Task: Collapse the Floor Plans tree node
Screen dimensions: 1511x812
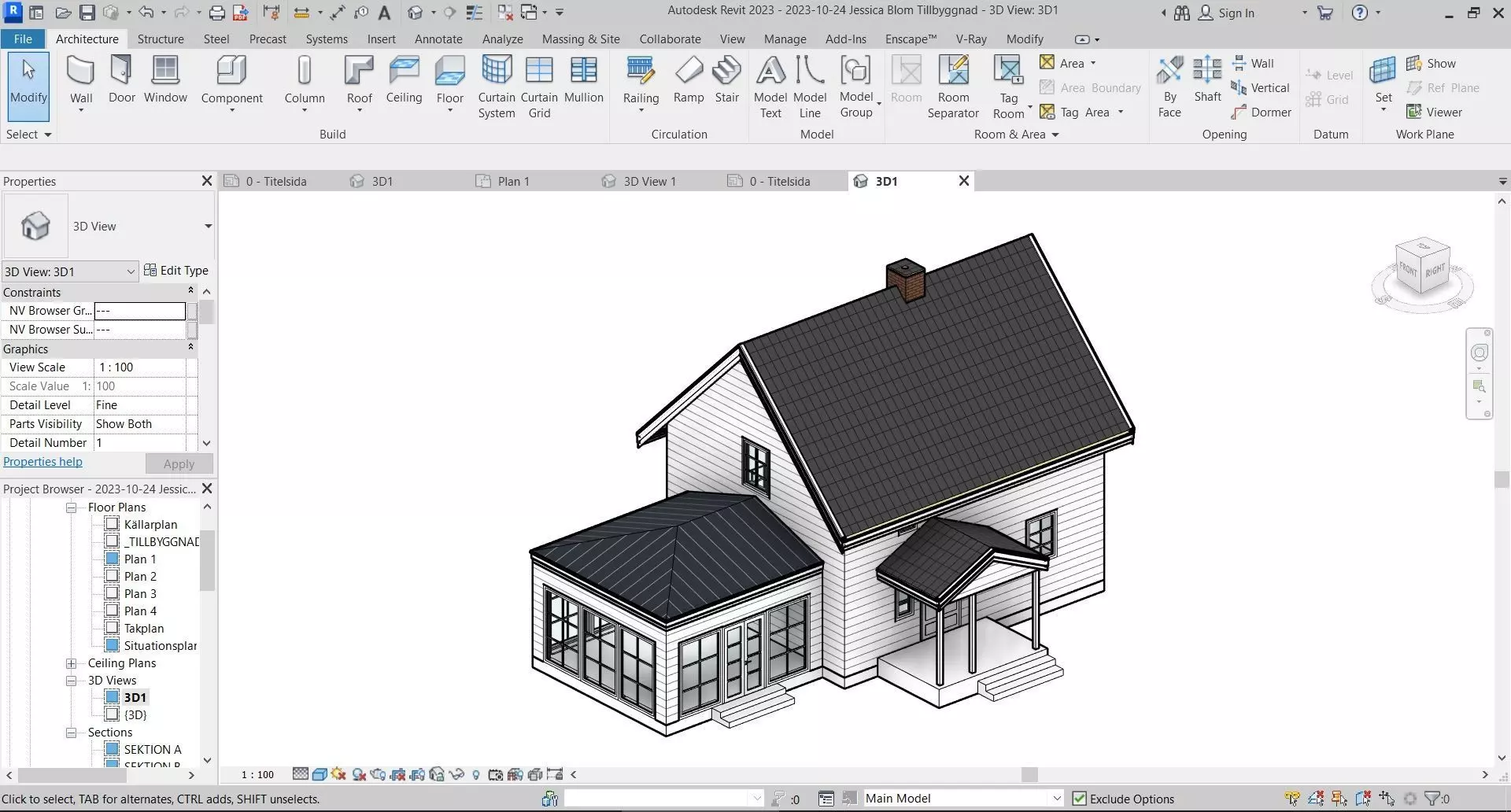Action: coord(71,507)
